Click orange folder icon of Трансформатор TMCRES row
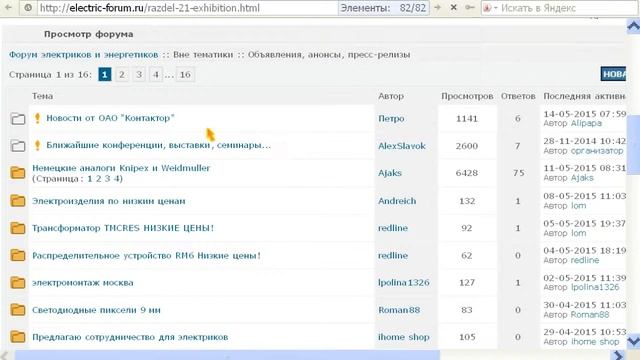The height and width of the screenshot is (360, 640). [x=18, y=228]
